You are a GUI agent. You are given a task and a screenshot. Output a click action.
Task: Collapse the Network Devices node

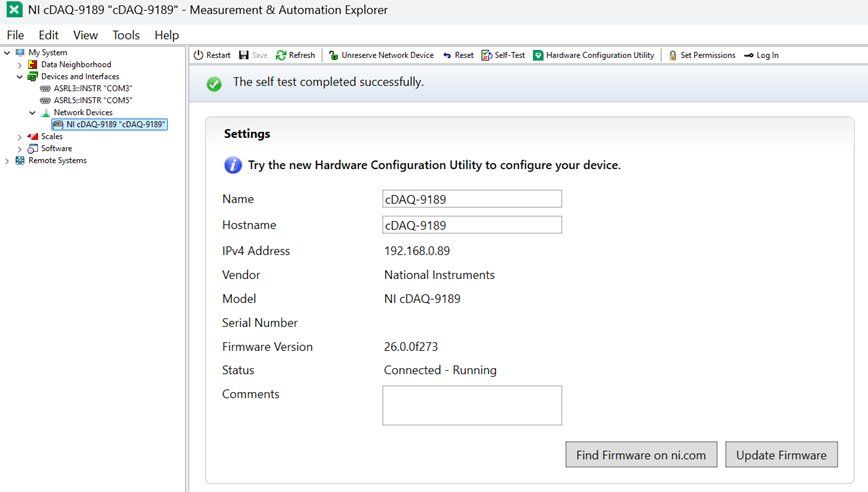pyautogui.click(x=33, y=112)
